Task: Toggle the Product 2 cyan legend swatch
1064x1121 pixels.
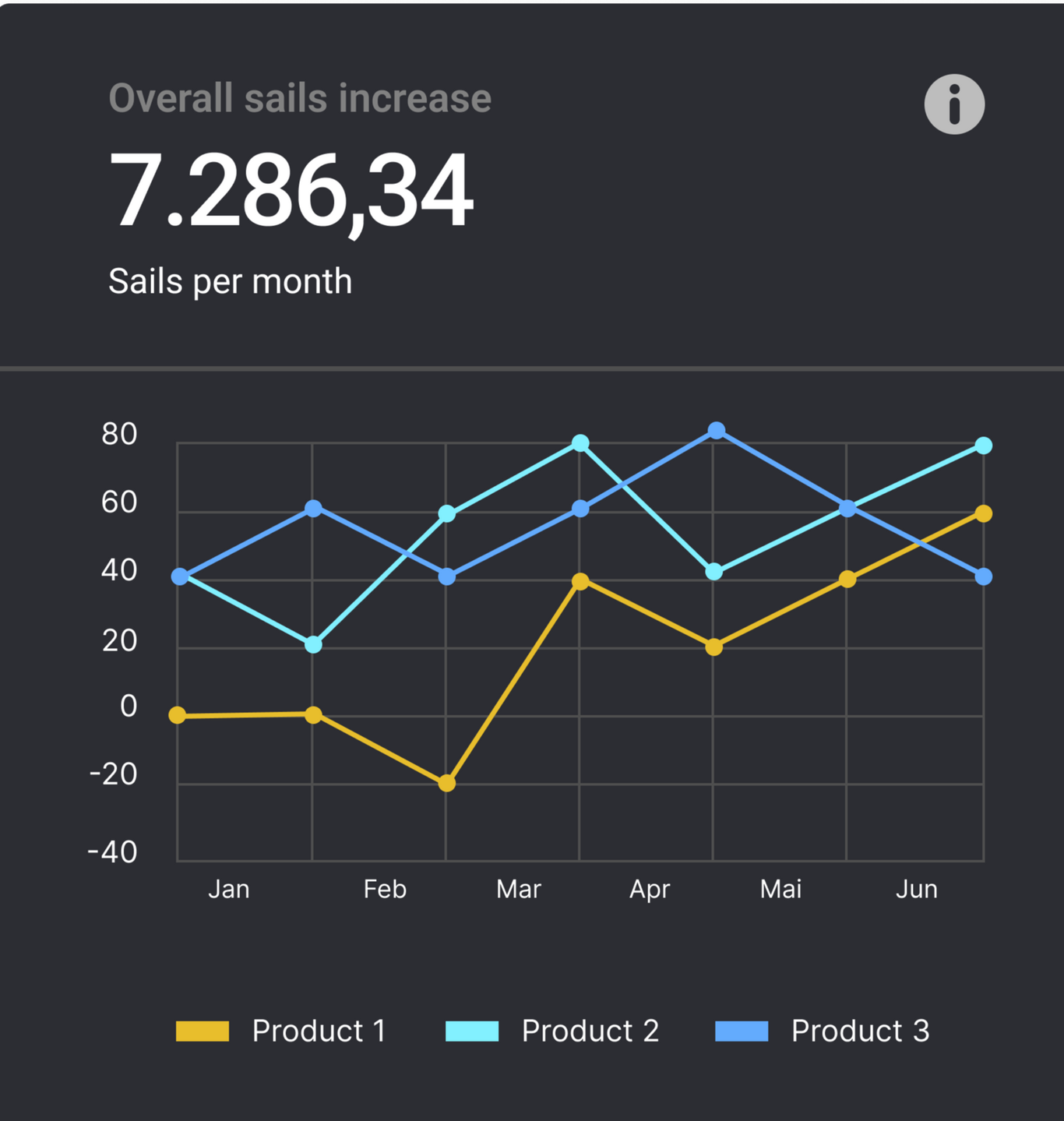Action: click(x=472, y=1031)
